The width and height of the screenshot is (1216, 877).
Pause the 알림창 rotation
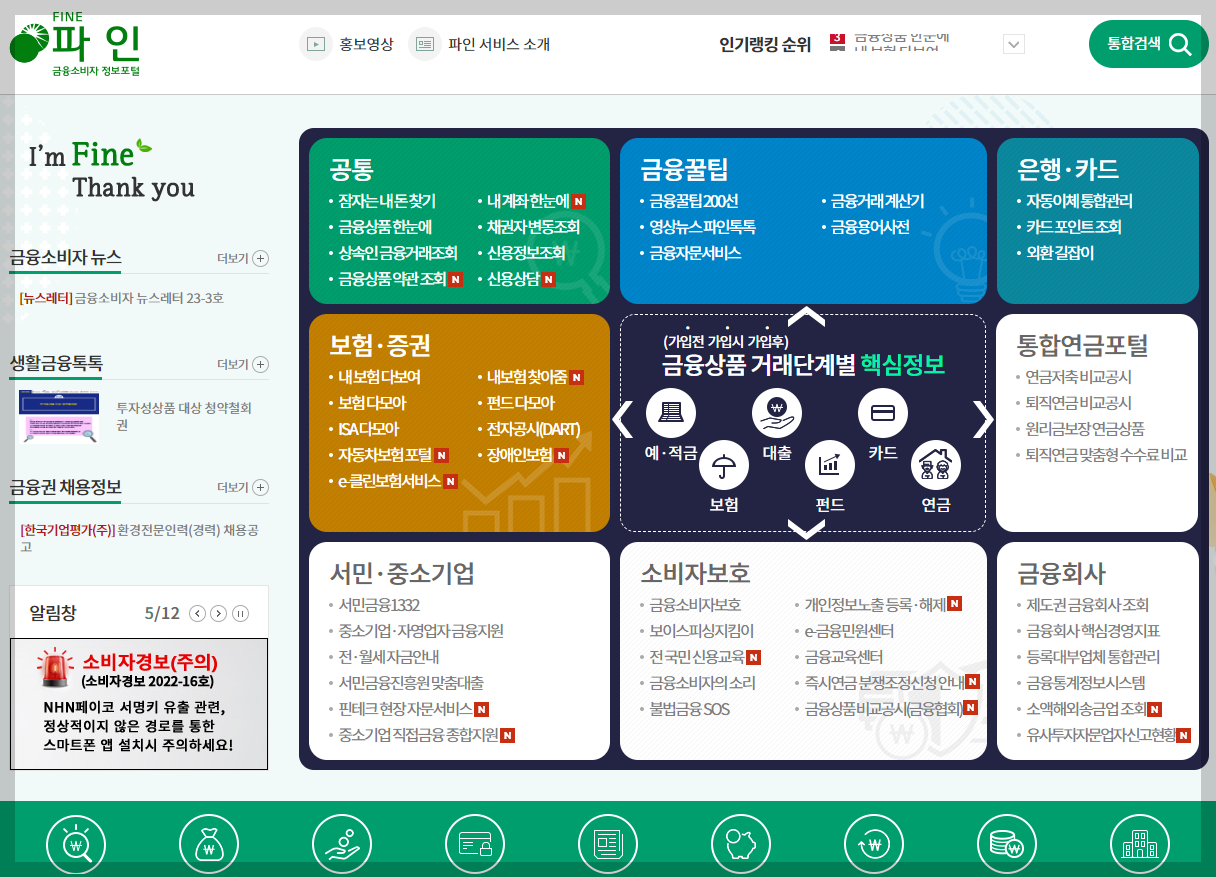[240, 613]
